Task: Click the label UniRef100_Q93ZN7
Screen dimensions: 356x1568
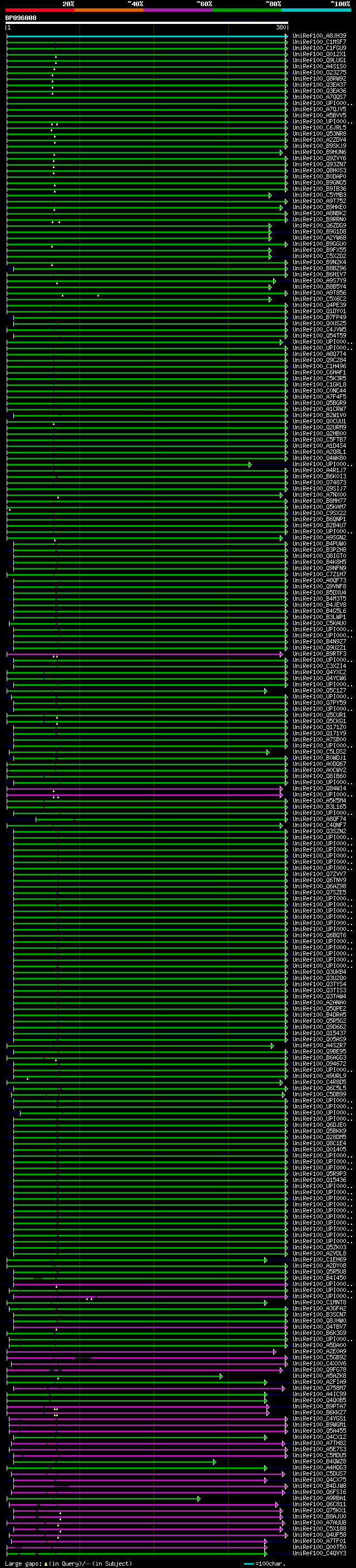Action: [x=319, y=164]
